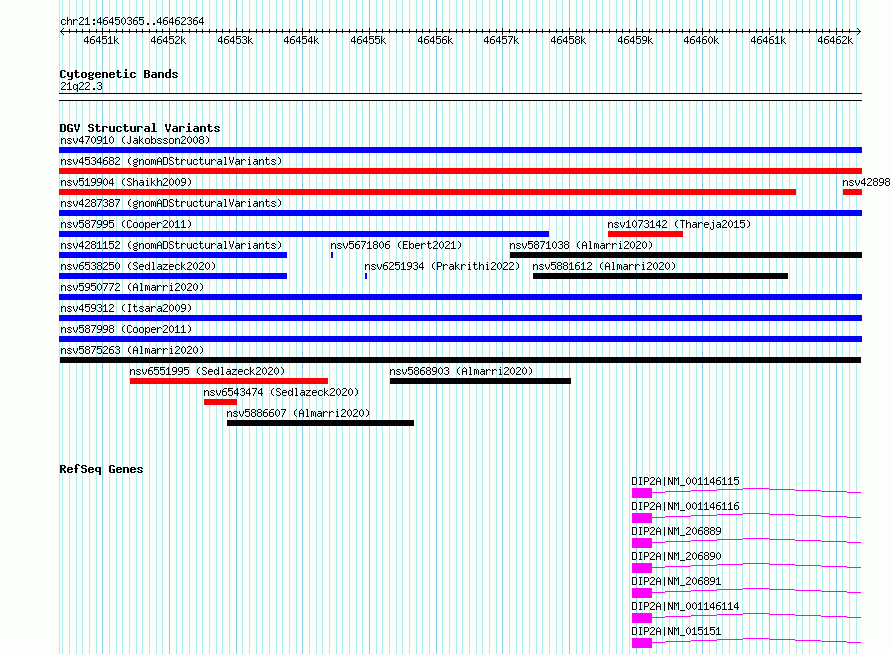The width and height of the screenshot is (890, 654).
Task: Click the 46462k ruler position label
Action: 835,40
